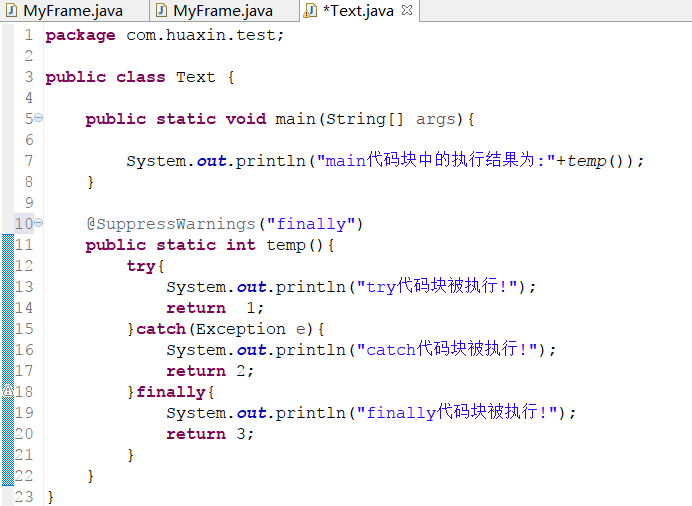Click the "try代码块被执行!" string

pos(437,286)
